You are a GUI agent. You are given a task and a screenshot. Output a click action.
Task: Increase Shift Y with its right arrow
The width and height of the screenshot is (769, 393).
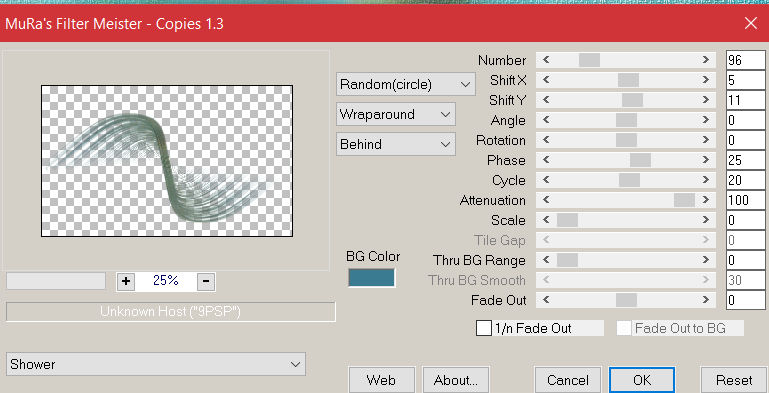(x=705, y=100)
